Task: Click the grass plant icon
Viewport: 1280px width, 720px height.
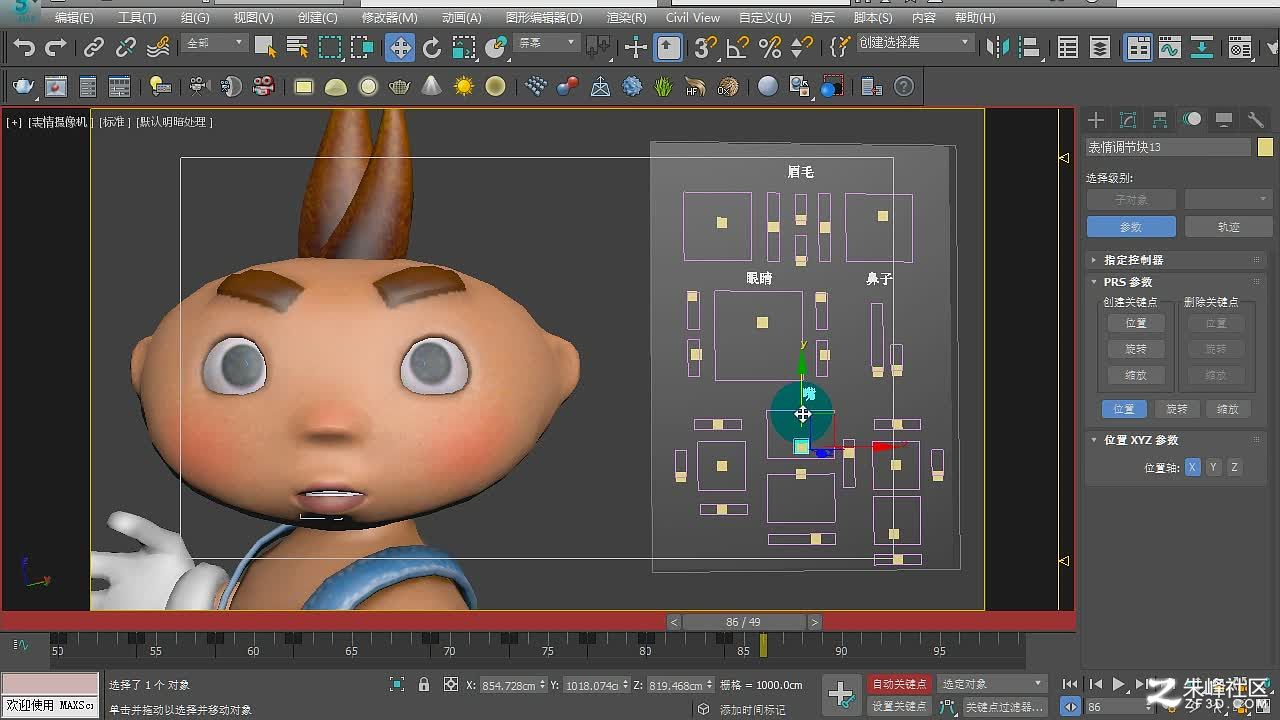Action: pos(664,87)
